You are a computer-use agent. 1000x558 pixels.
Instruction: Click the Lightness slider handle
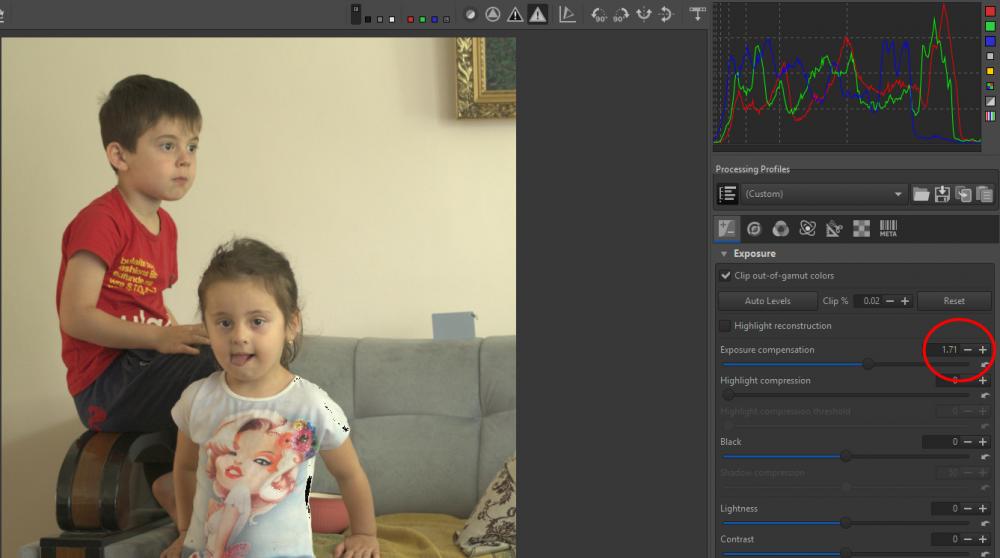[846, 523]
